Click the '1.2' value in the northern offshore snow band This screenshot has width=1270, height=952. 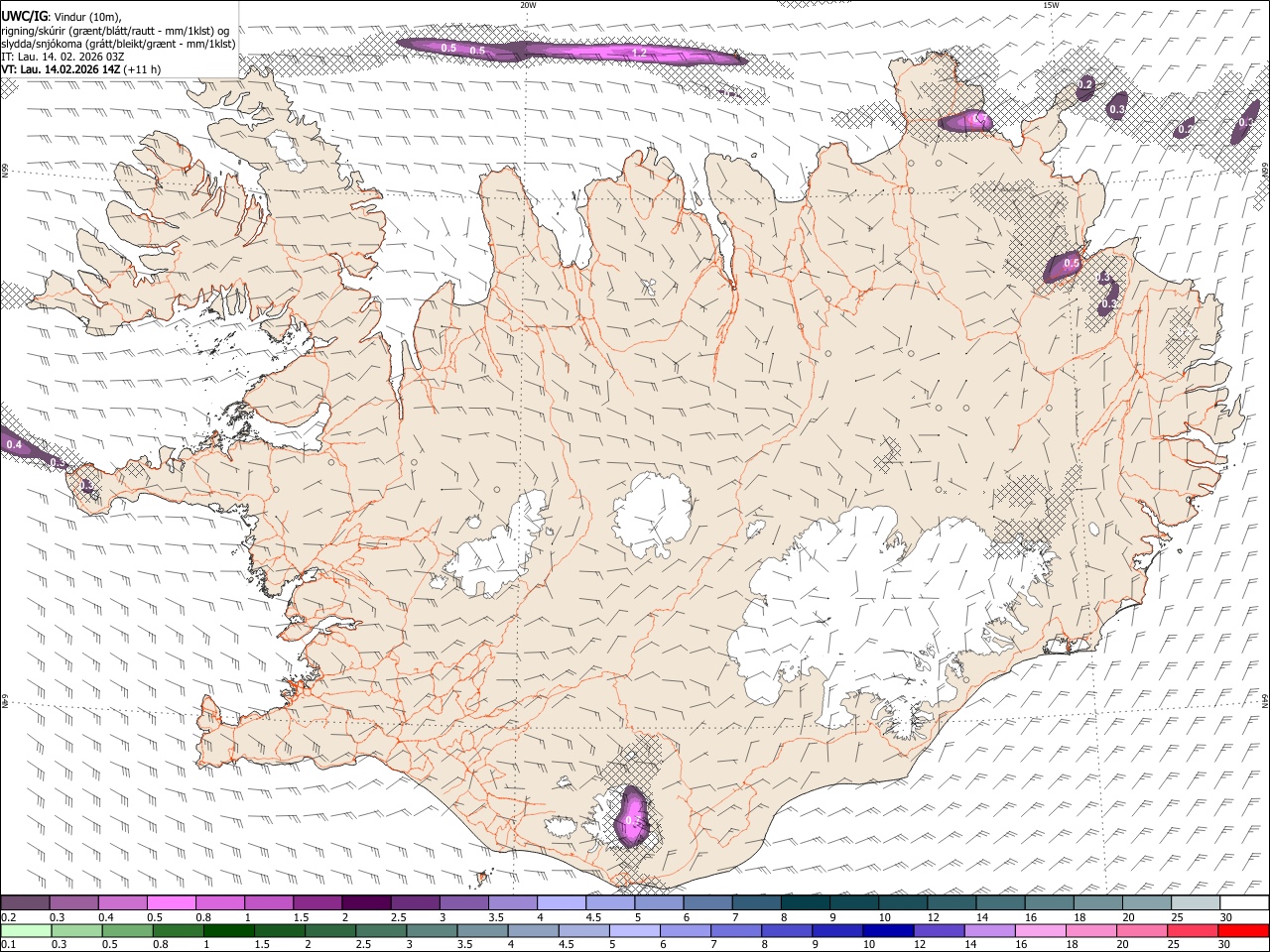click(640, 54)
